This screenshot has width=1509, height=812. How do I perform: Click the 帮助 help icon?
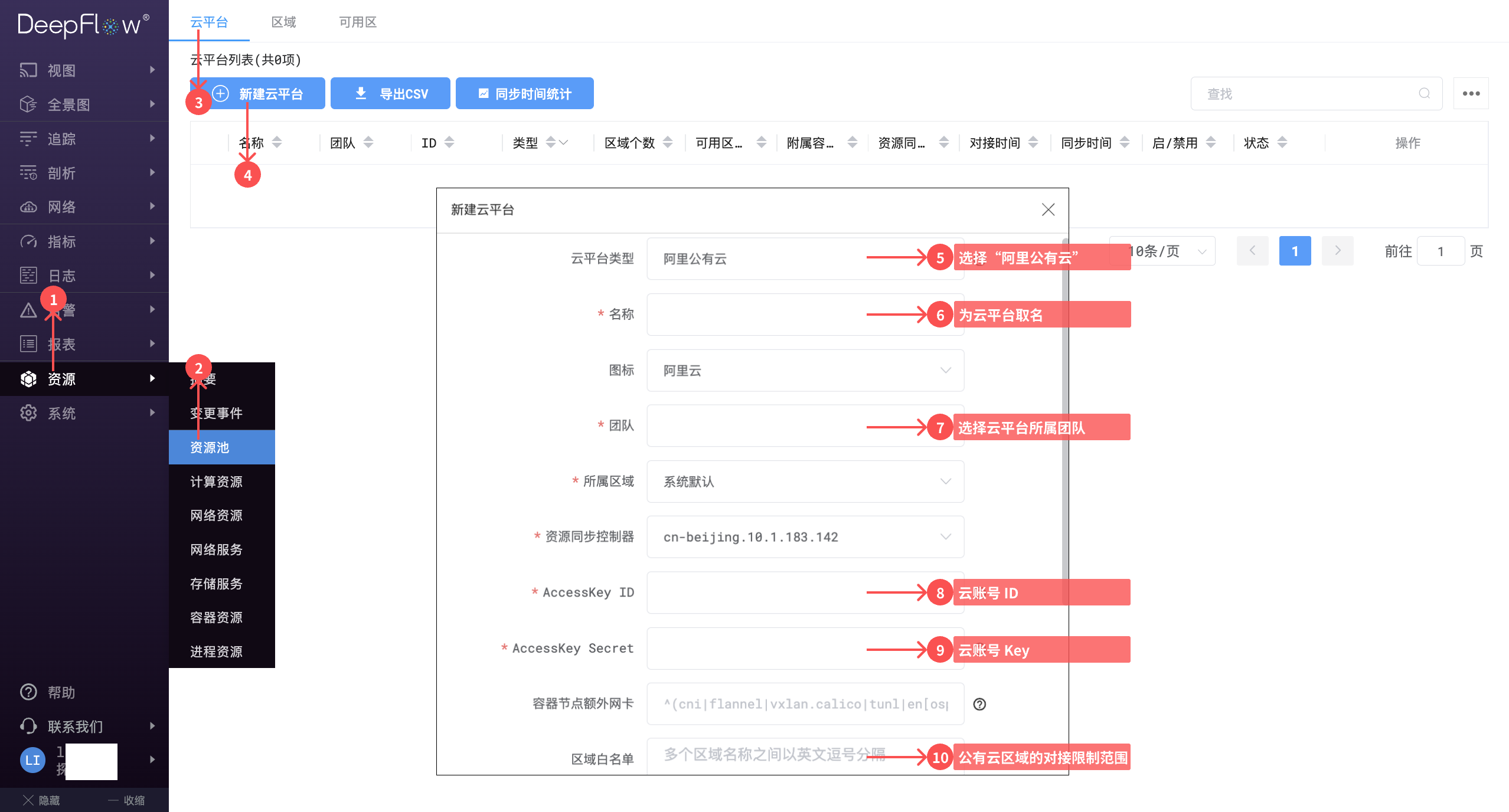pos(28,692)
